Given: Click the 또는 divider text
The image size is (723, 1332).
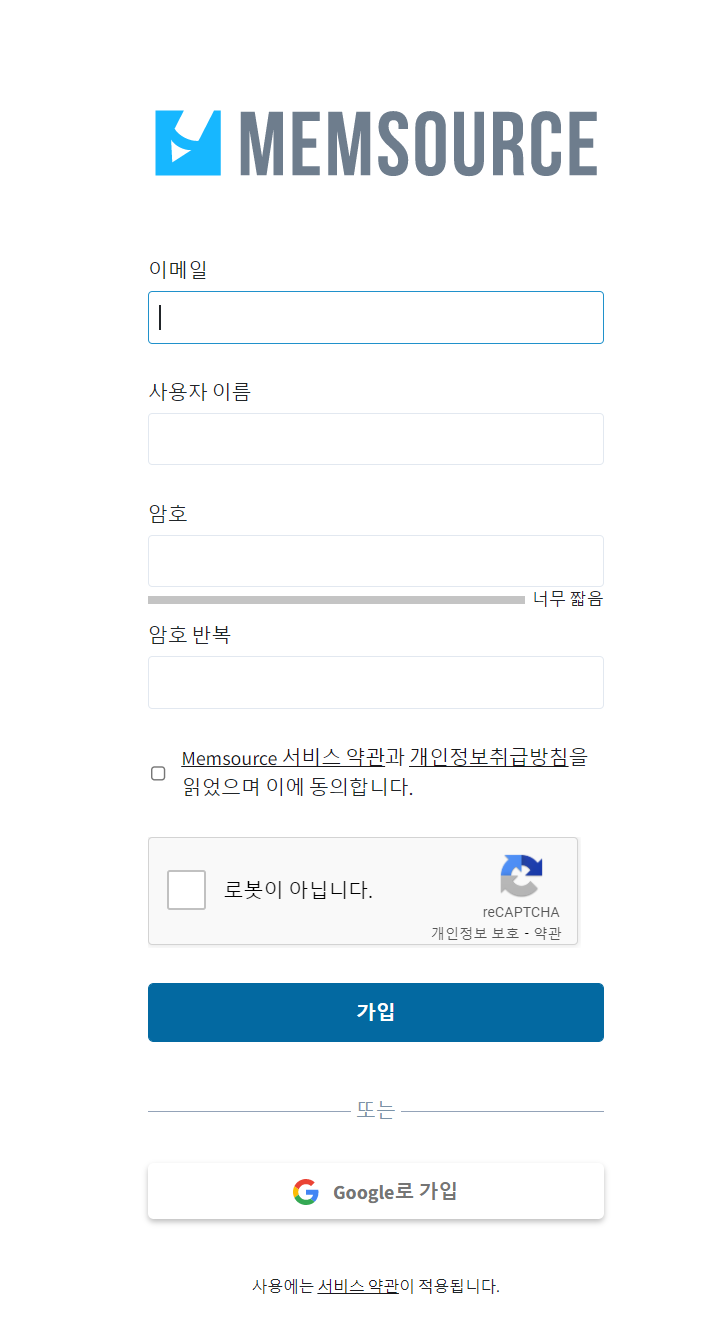Looking at the screenshot, I should click(375, 1109).
